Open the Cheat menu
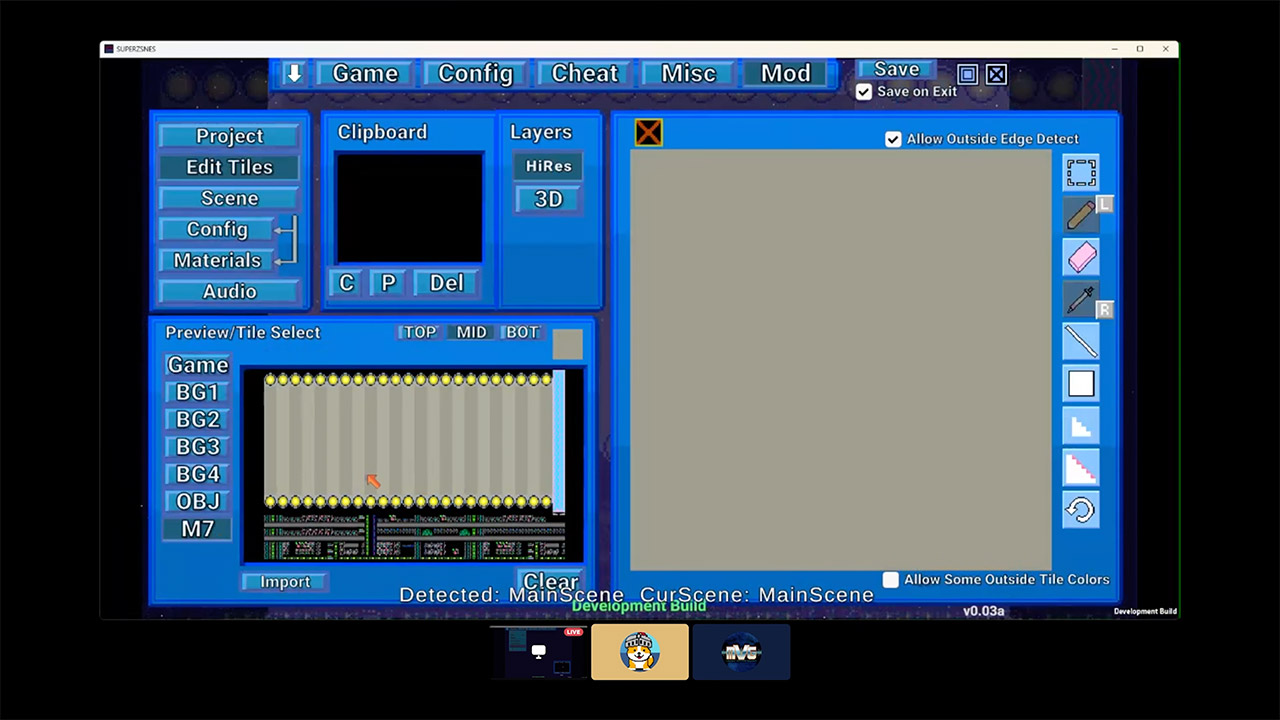Viewport: 1280px width, 720px height. tap(584, 73)
